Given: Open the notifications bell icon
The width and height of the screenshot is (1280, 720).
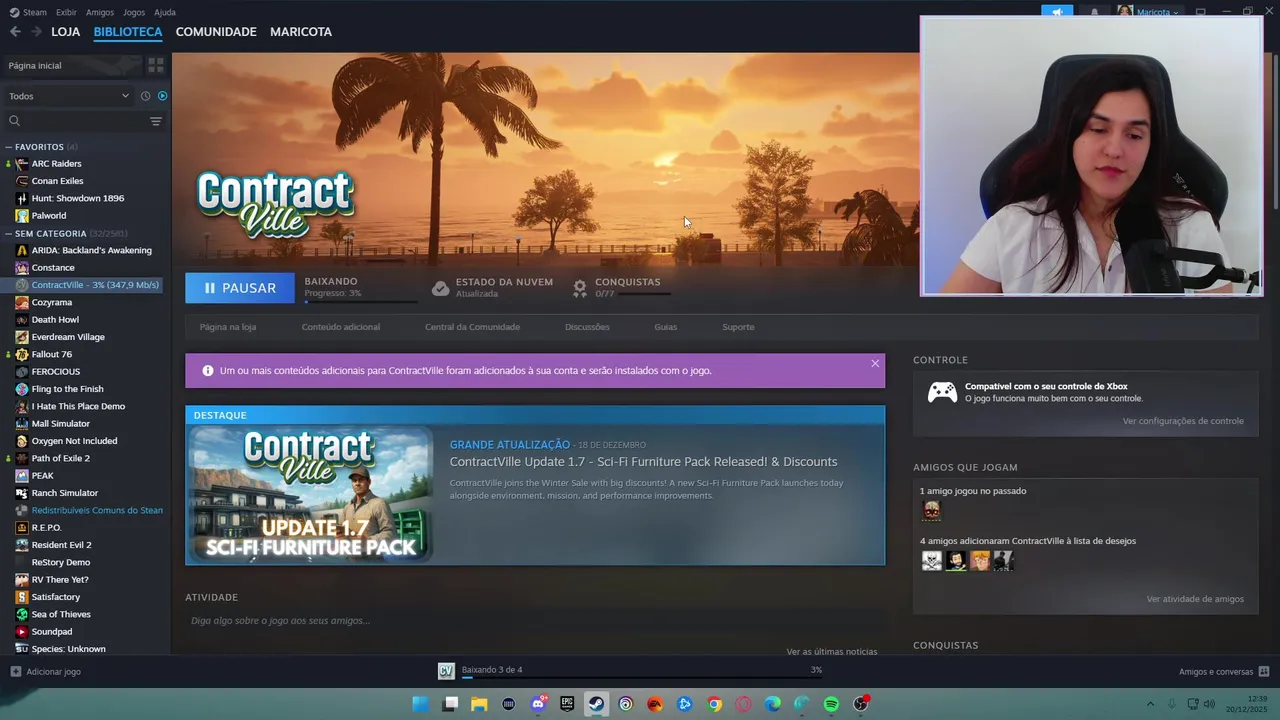Looking at the screenshot, I should click(1094, 12).
